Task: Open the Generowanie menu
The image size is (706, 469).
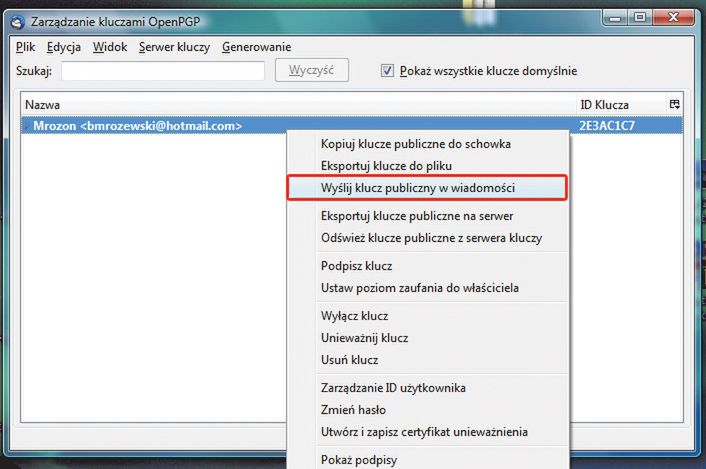Action: coord(256,47)
